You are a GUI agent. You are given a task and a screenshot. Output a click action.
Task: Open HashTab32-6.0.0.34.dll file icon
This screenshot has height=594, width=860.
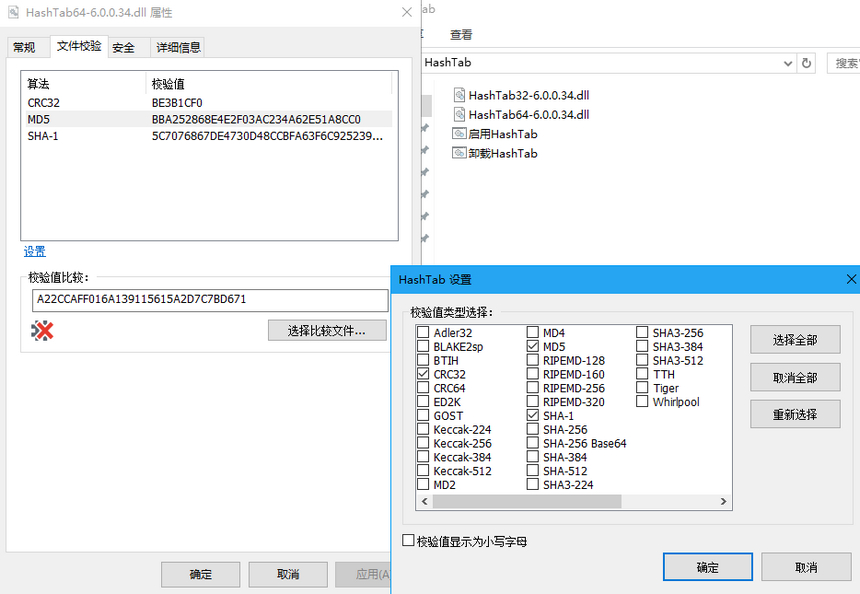[458, 95]
